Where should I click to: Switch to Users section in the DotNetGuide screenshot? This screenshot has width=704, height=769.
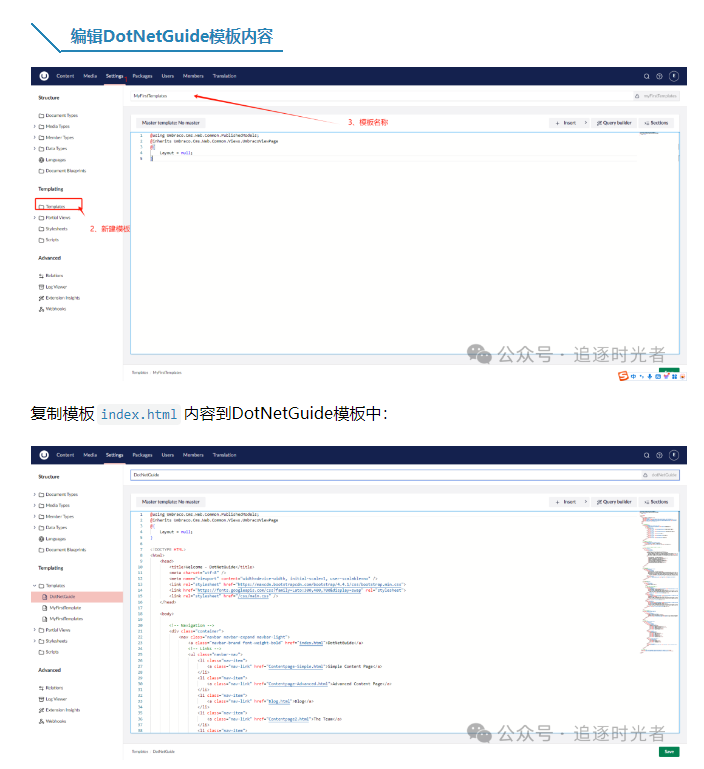[x=168, y=455]
